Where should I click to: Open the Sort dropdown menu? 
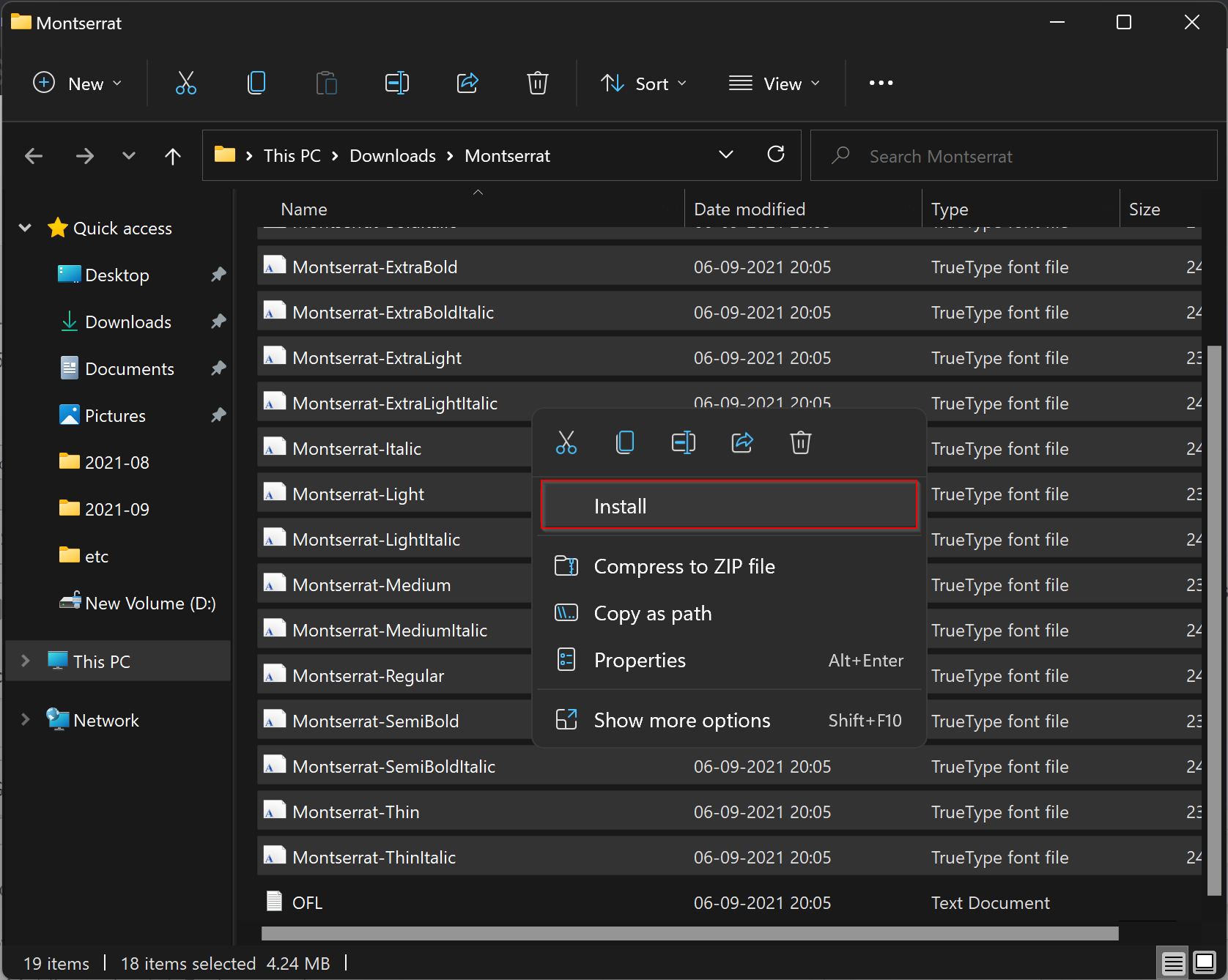coord(644,83)
